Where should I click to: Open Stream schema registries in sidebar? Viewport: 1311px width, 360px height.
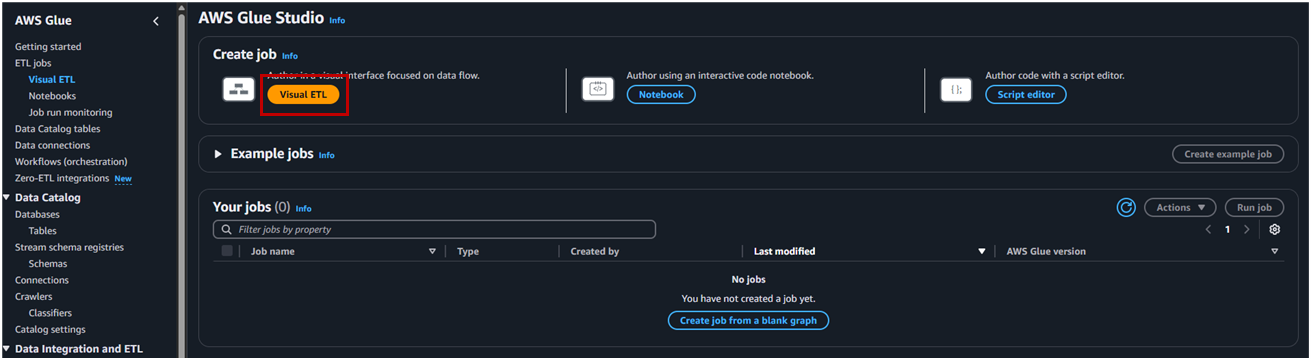[x=69, y=247]
